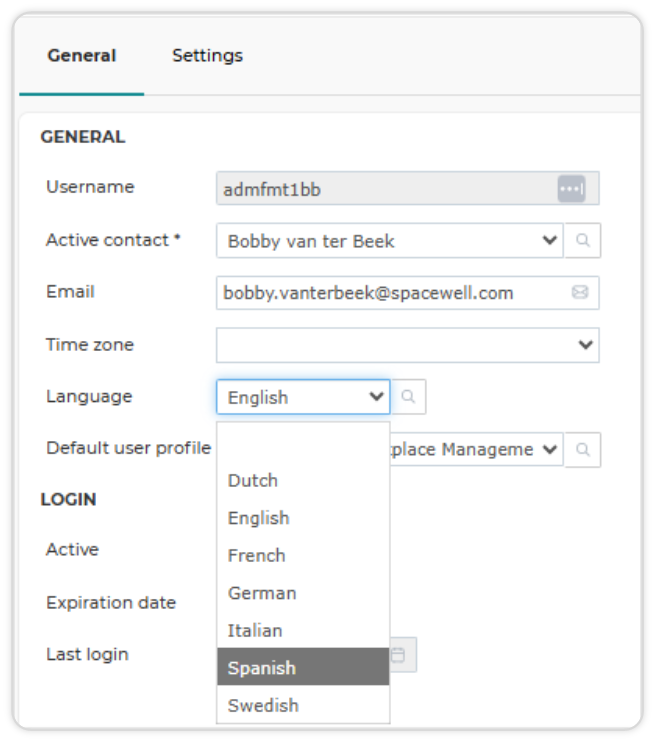655x742 pixels.
Task: Click the Username field admfmt1bb
Action: (407, 189)
